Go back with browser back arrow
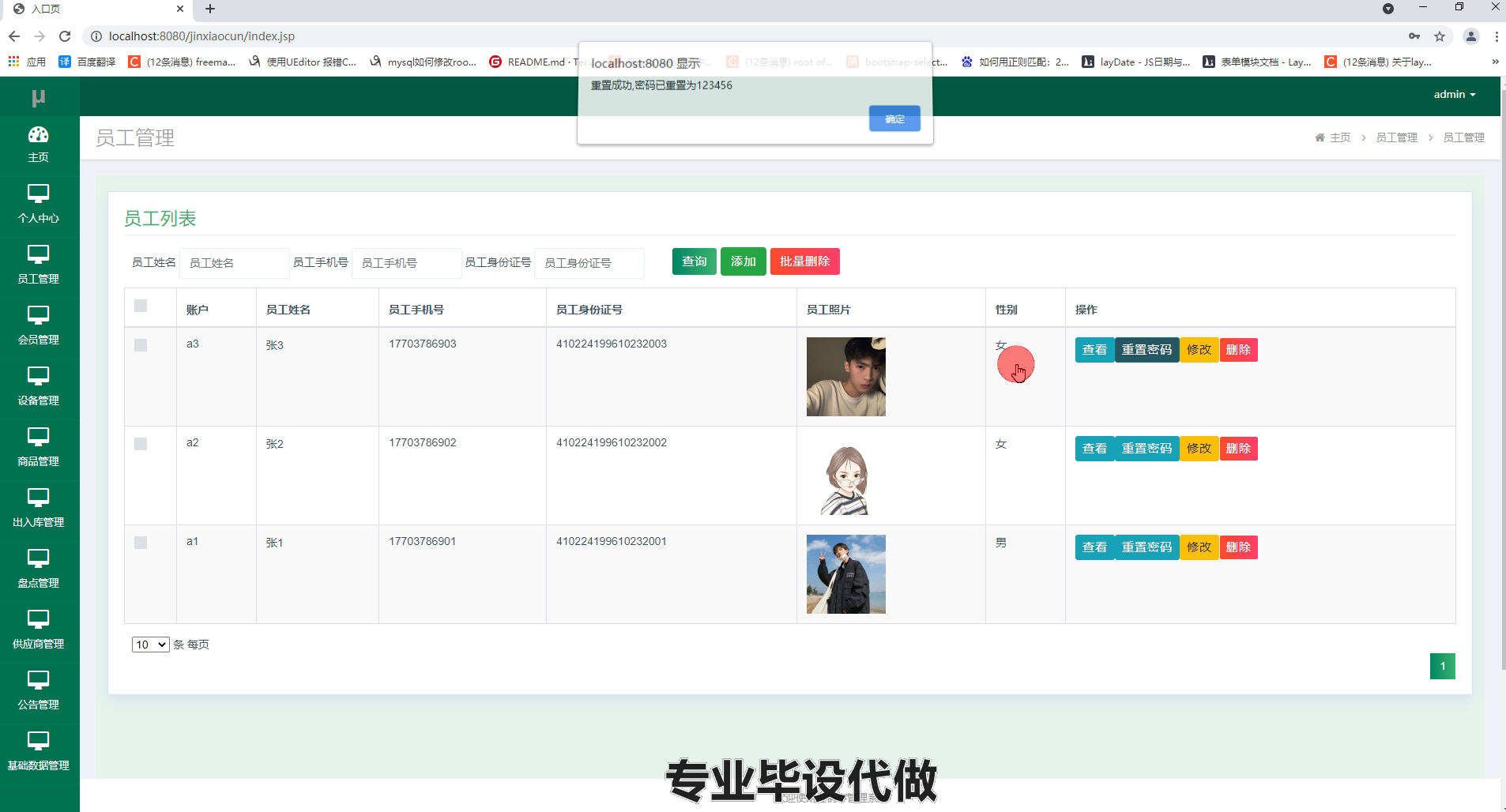 [14, 36]
